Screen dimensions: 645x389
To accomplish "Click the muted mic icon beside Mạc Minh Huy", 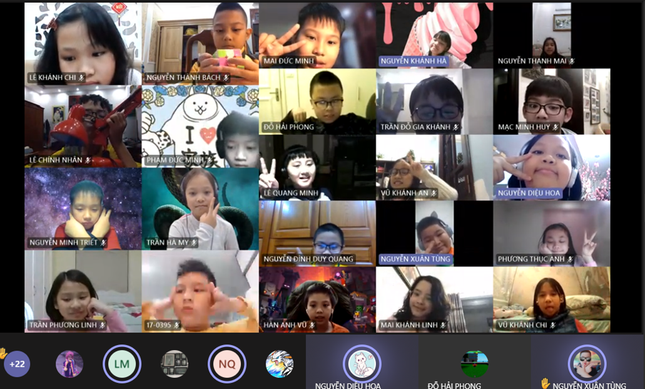I will [x=555, y=127].
